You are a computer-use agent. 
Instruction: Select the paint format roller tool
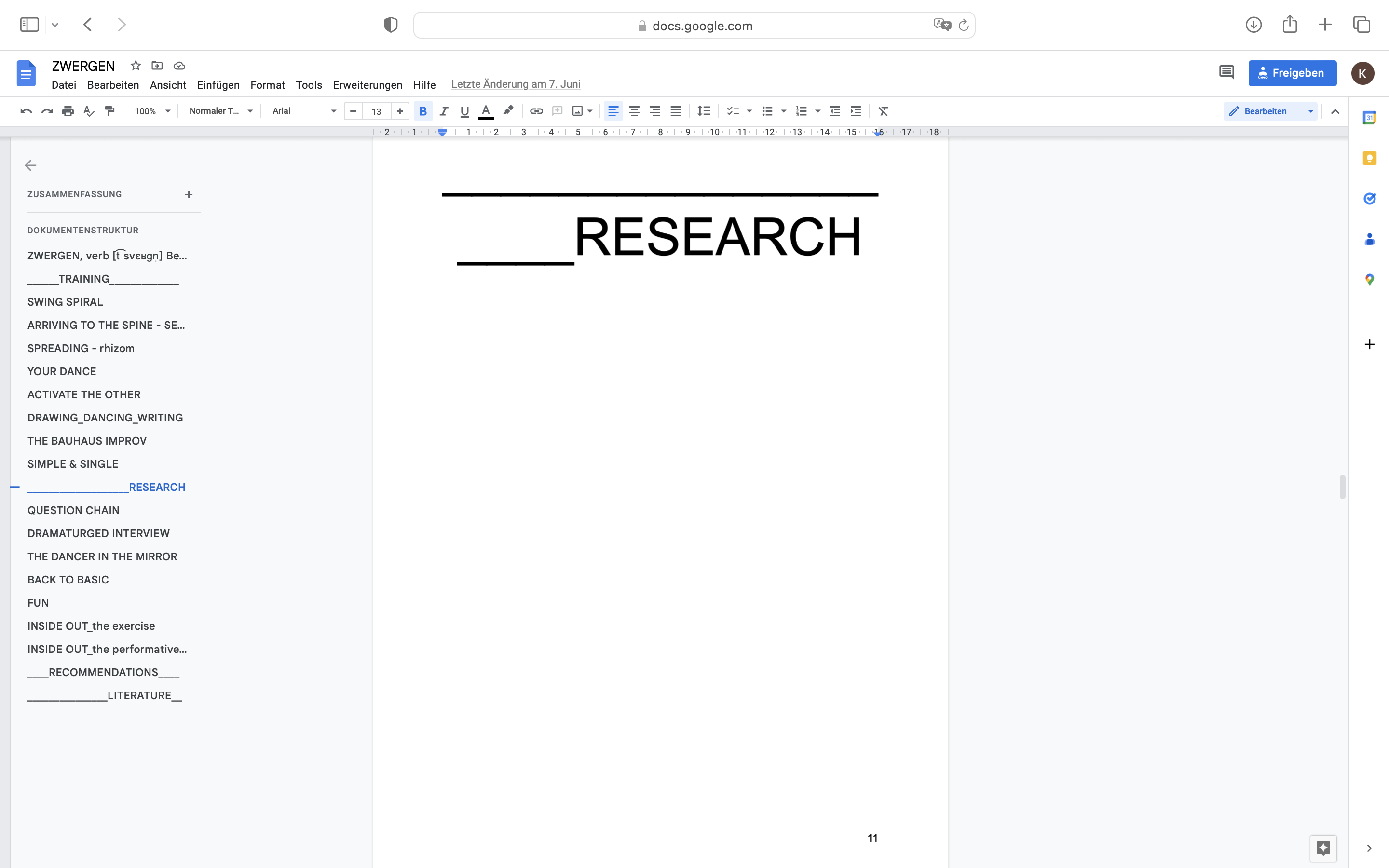coord(109,111)
